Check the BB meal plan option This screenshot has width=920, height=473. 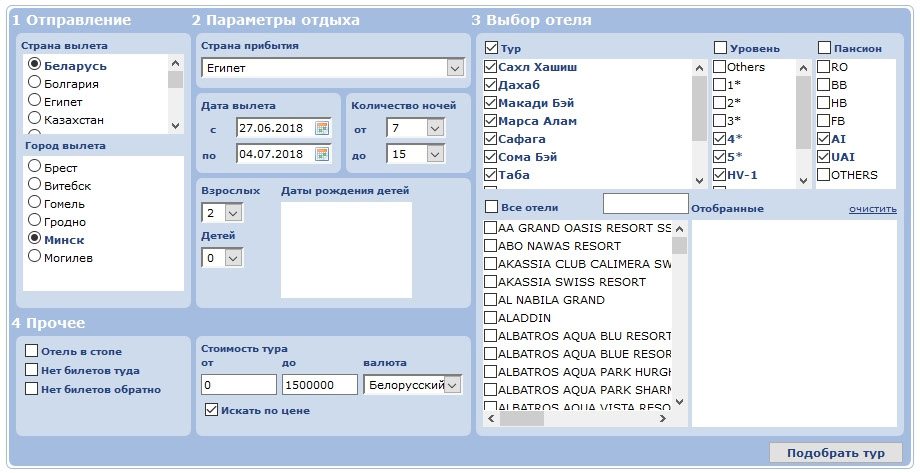coord(824,85)
